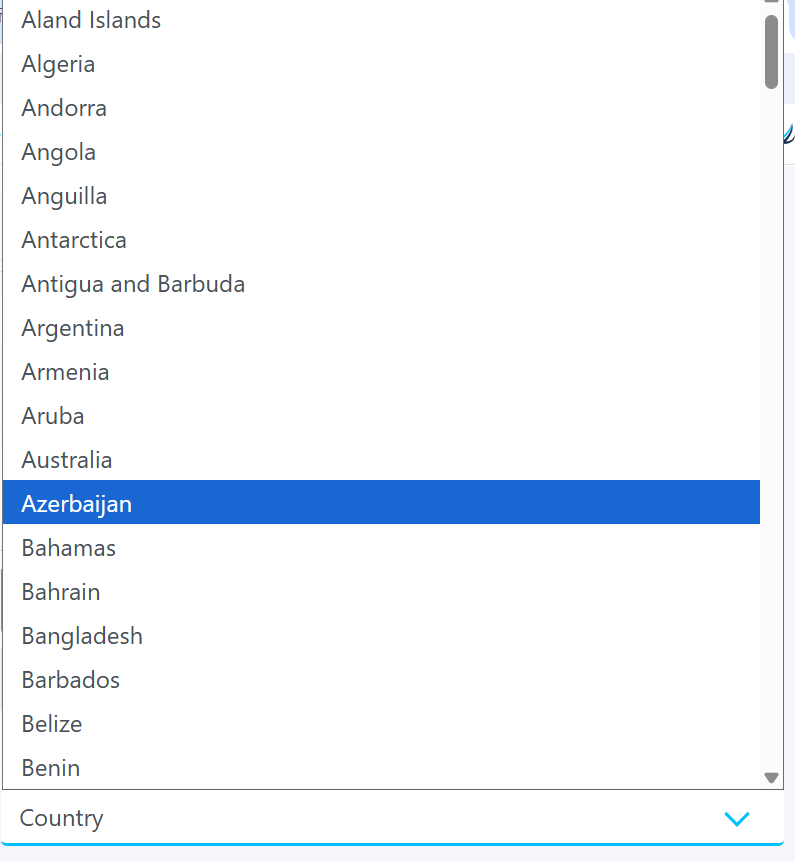This screenshot has width=795, height=862.
Task: Select the Angola option
Action: [59, 152]
